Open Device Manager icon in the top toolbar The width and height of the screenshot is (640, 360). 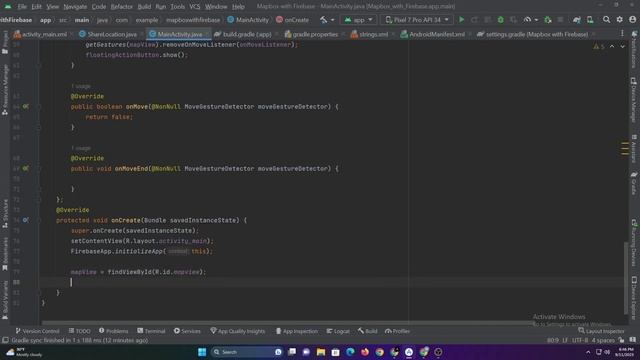pyautogui.click(x=590, y=20)
